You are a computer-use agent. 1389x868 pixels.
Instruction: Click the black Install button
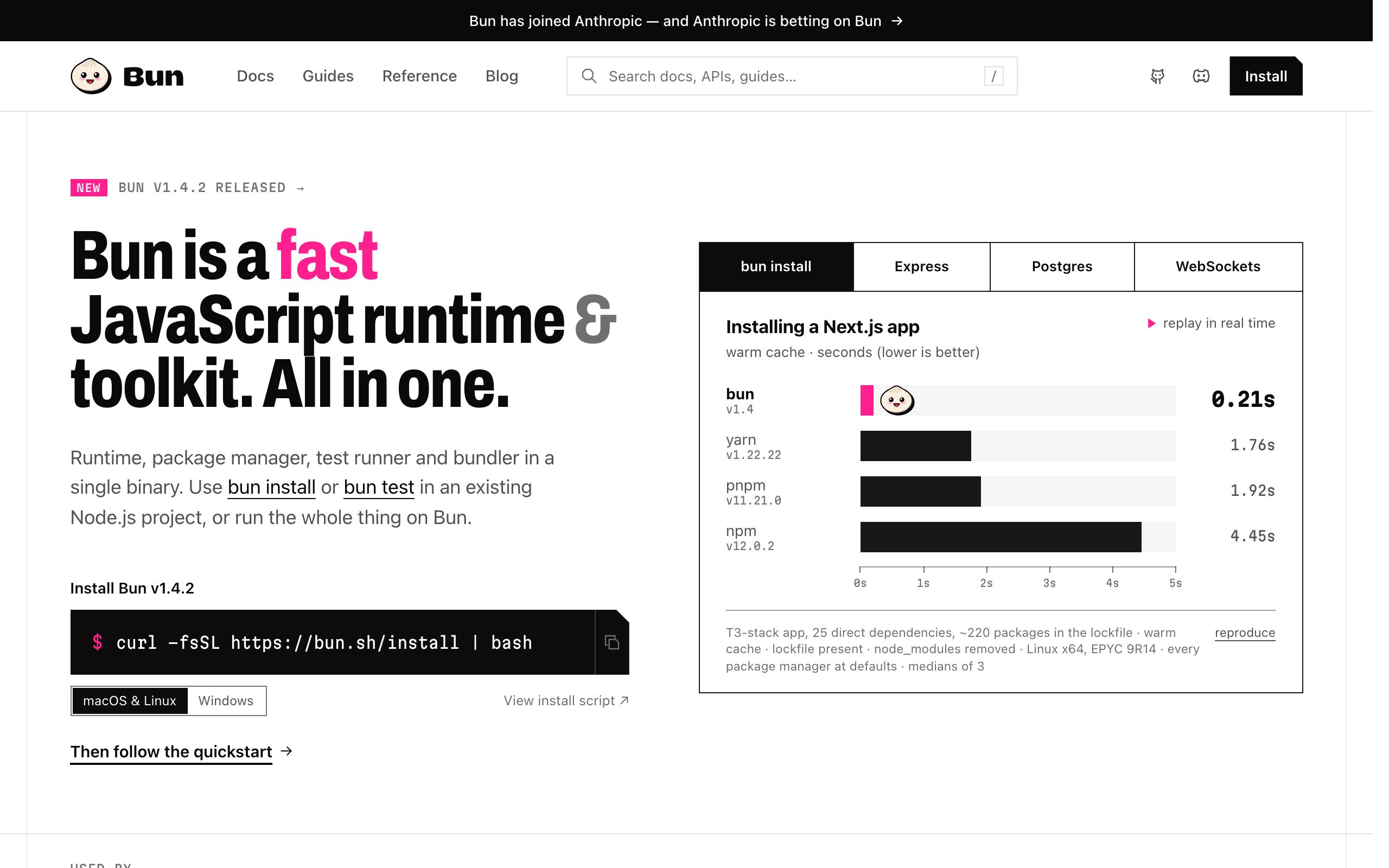point(1266,76)
